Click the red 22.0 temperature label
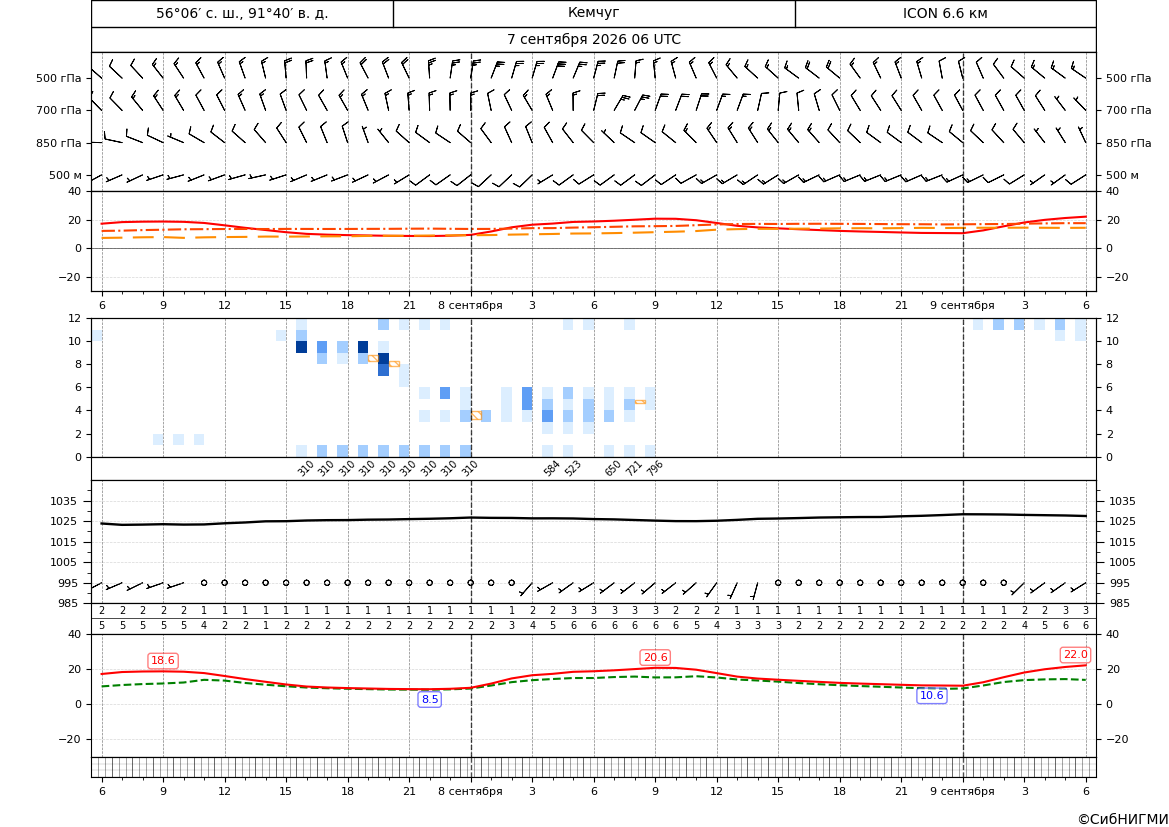This screenshot has height=827, width=1169. coord(1075,655)
